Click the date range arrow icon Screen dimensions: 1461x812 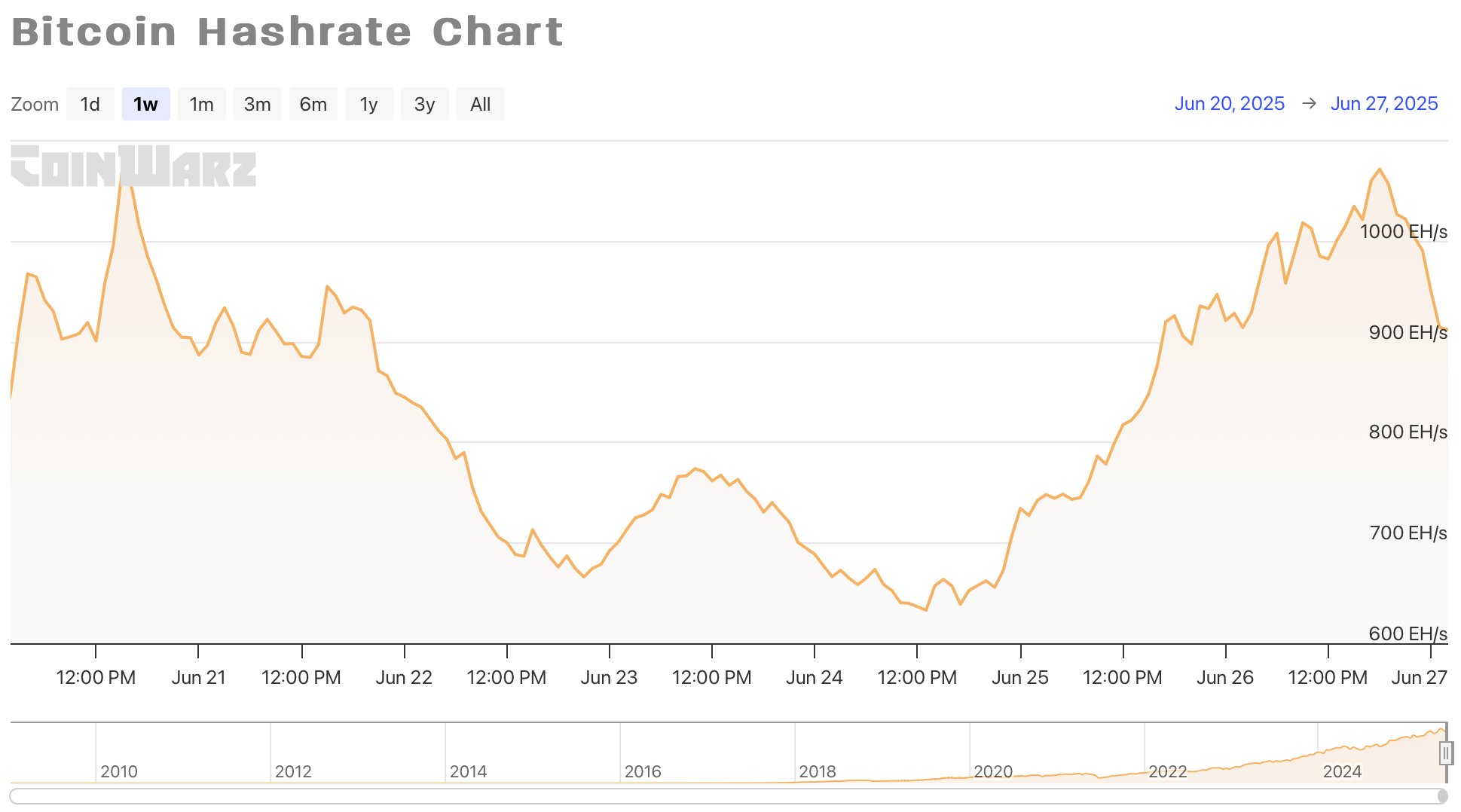pos(1309,103)
